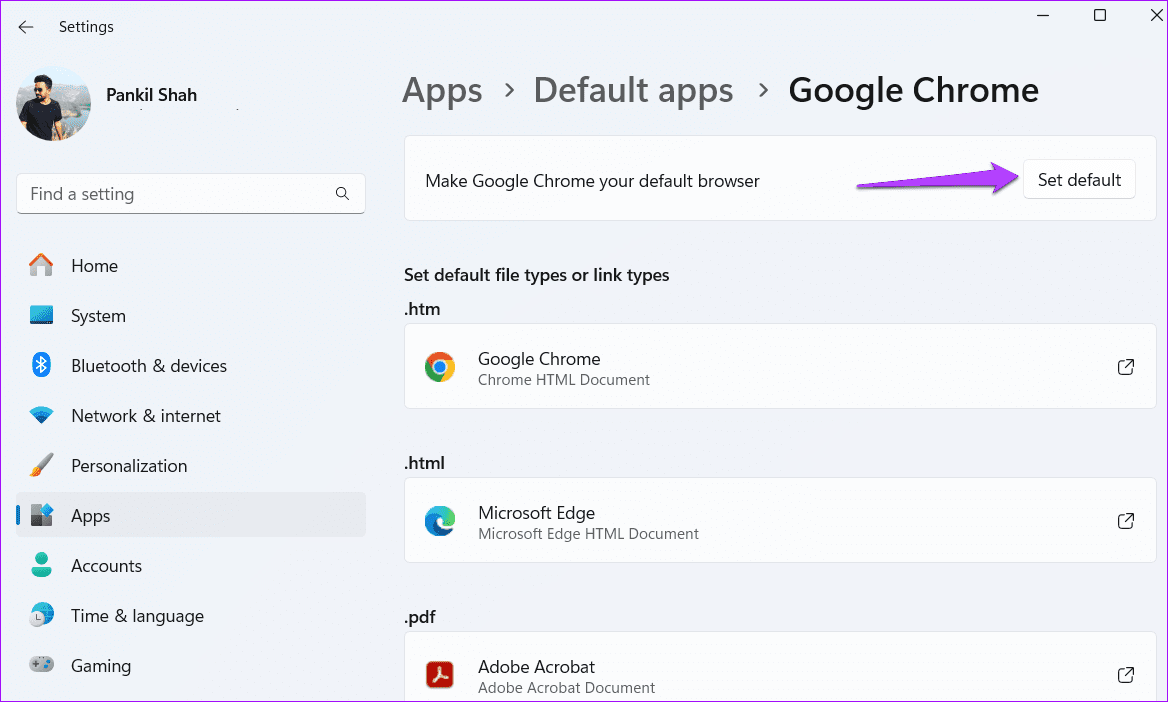Image resolution: width=1168 pixels, height=702 pixels.
Task: Click the Microsoft Edge icon for .html
Action: pyautogui.click(x=440, y=520)
